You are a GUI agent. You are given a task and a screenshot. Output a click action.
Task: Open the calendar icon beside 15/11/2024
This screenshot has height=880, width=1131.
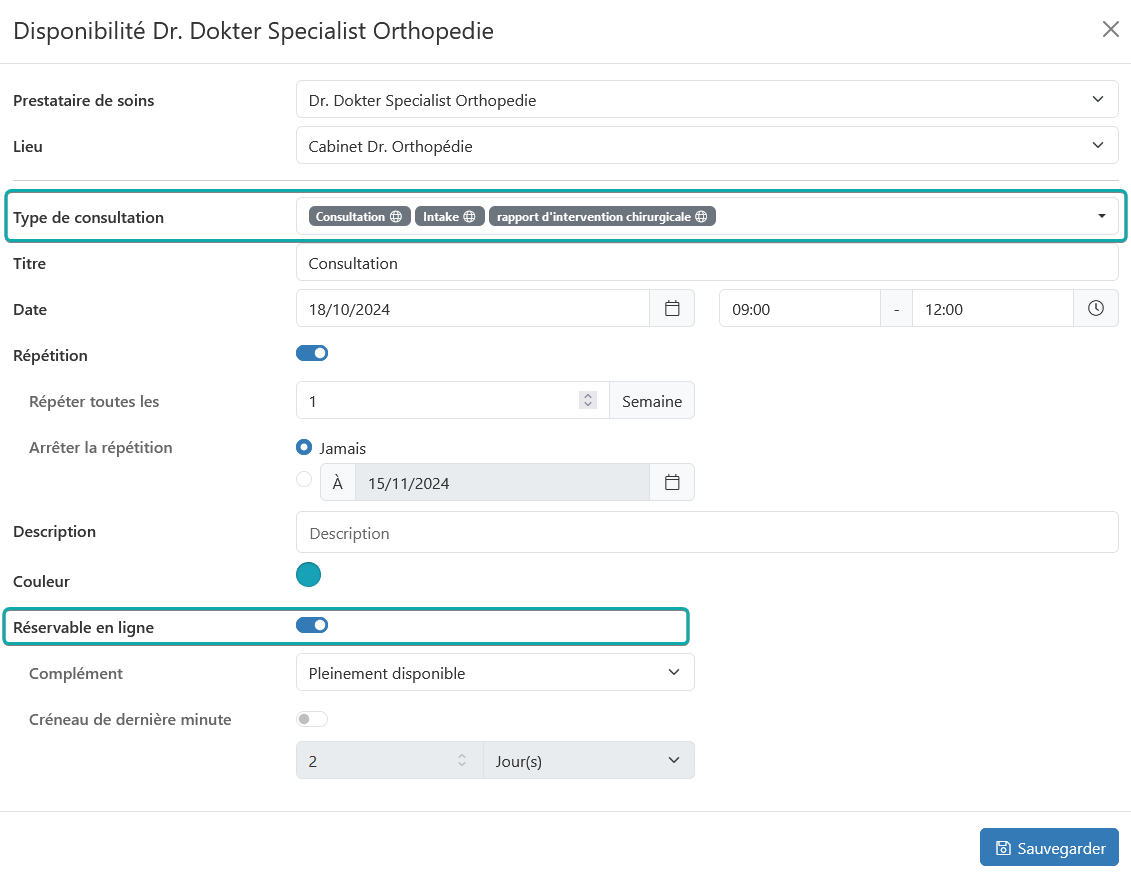coord(672,483)
